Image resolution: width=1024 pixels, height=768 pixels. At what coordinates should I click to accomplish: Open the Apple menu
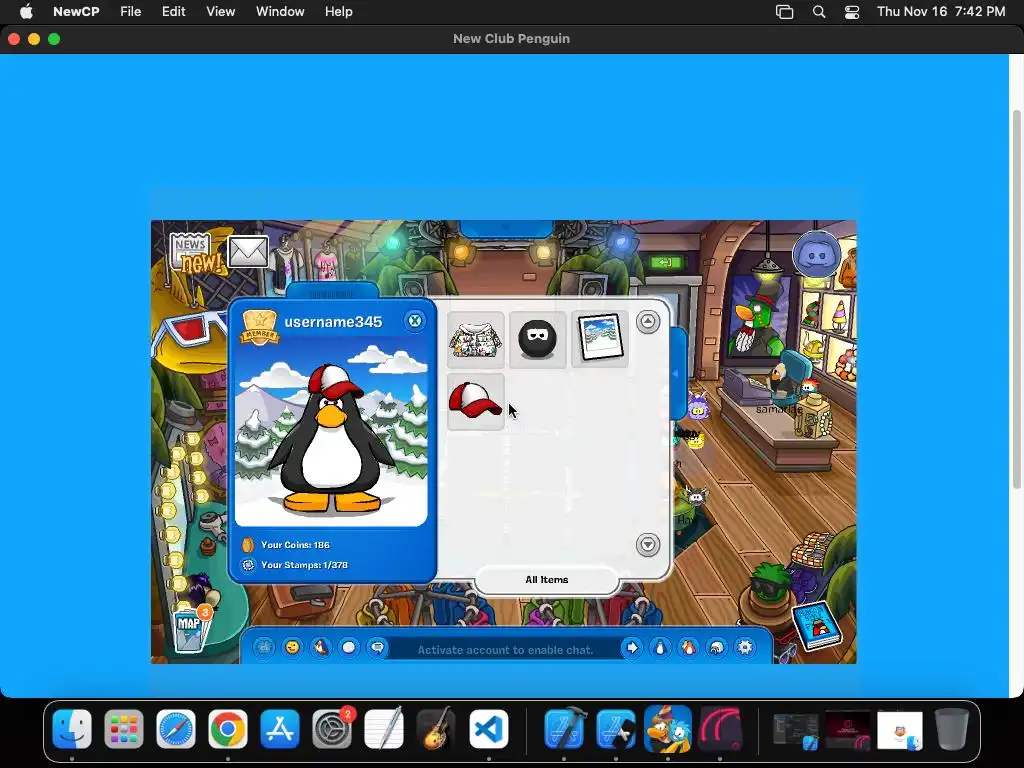pos(26,12)
